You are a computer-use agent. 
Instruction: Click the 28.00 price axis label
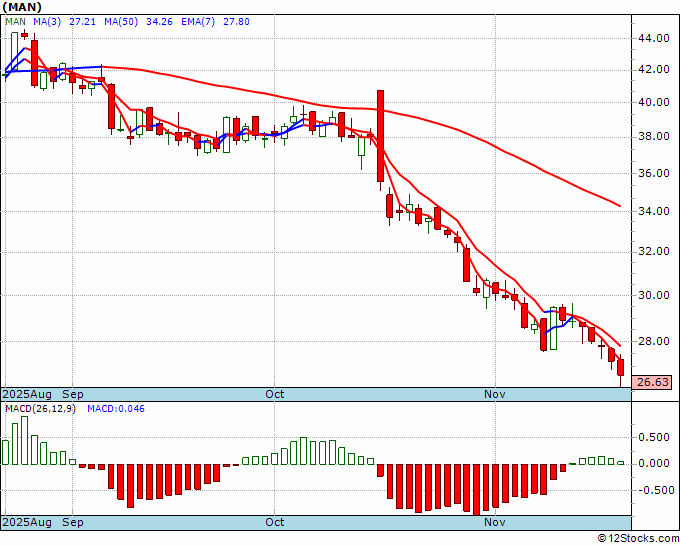[x=654, y=341]
